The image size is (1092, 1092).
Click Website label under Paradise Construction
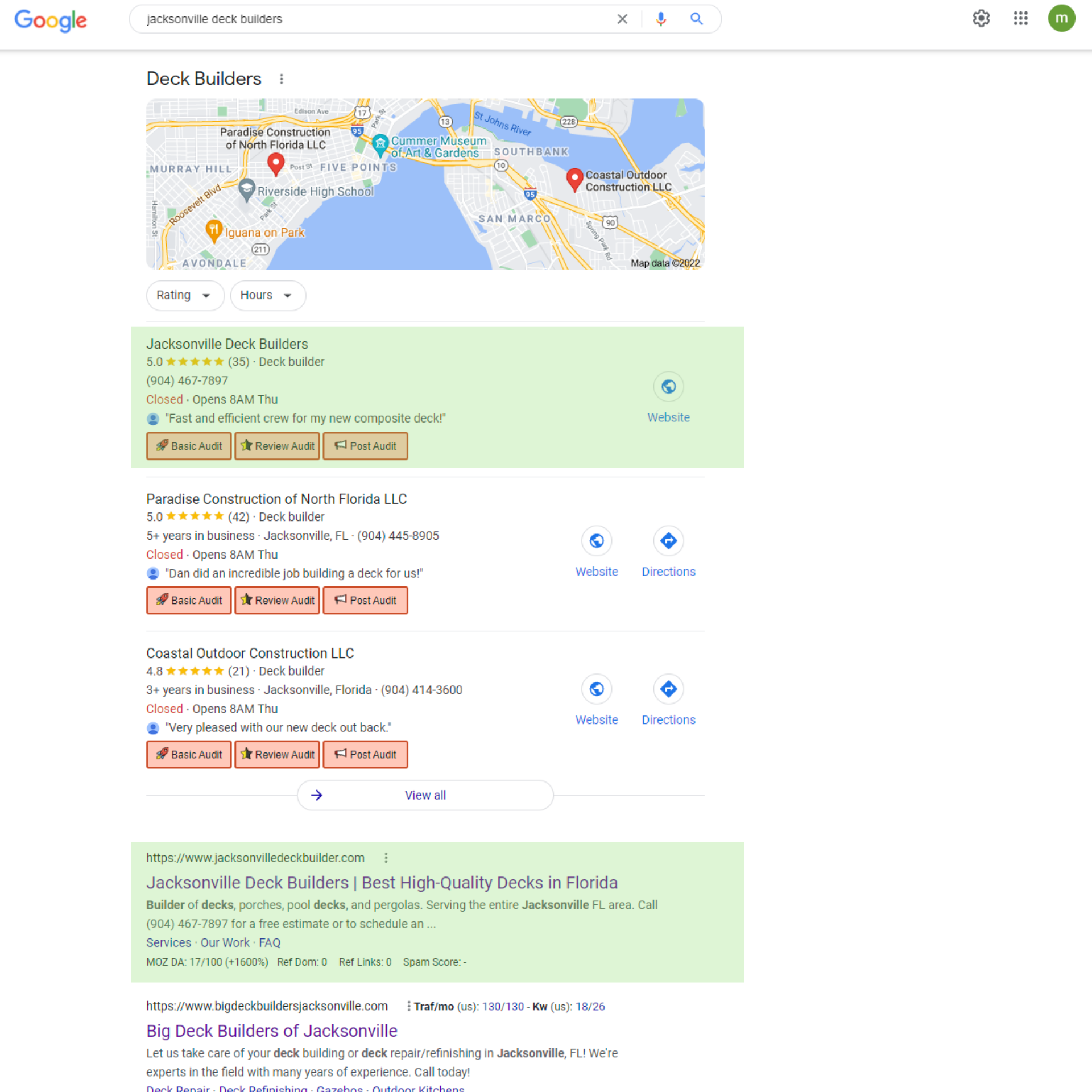[x=597, y=572]
